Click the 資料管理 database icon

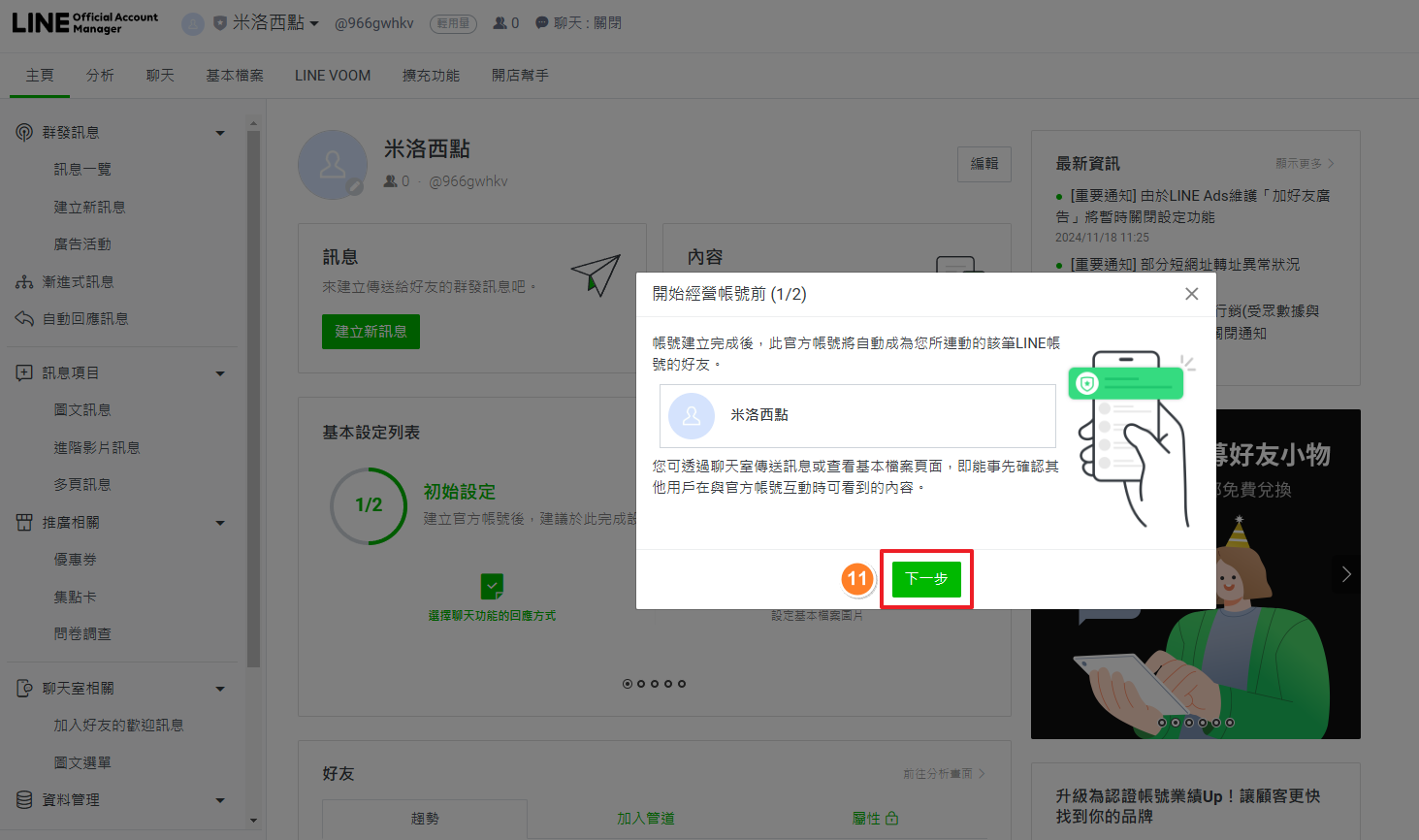pyautogui.click(x=24, y=800)
